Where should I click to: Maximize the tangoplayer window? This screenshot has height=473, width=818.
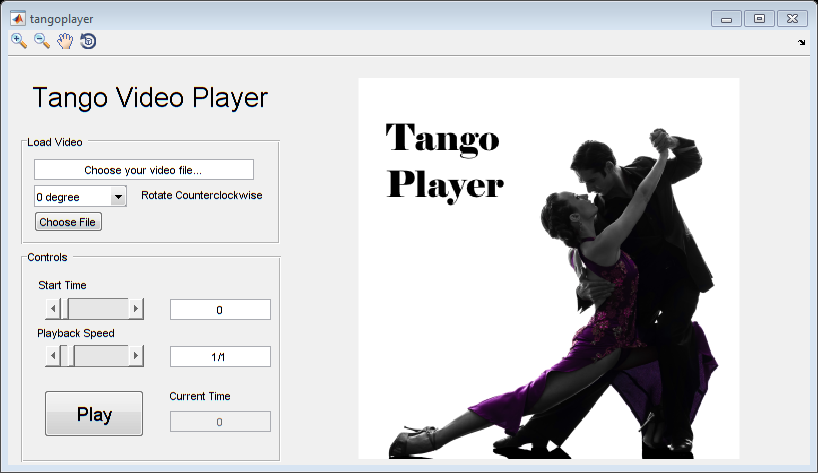759,18
